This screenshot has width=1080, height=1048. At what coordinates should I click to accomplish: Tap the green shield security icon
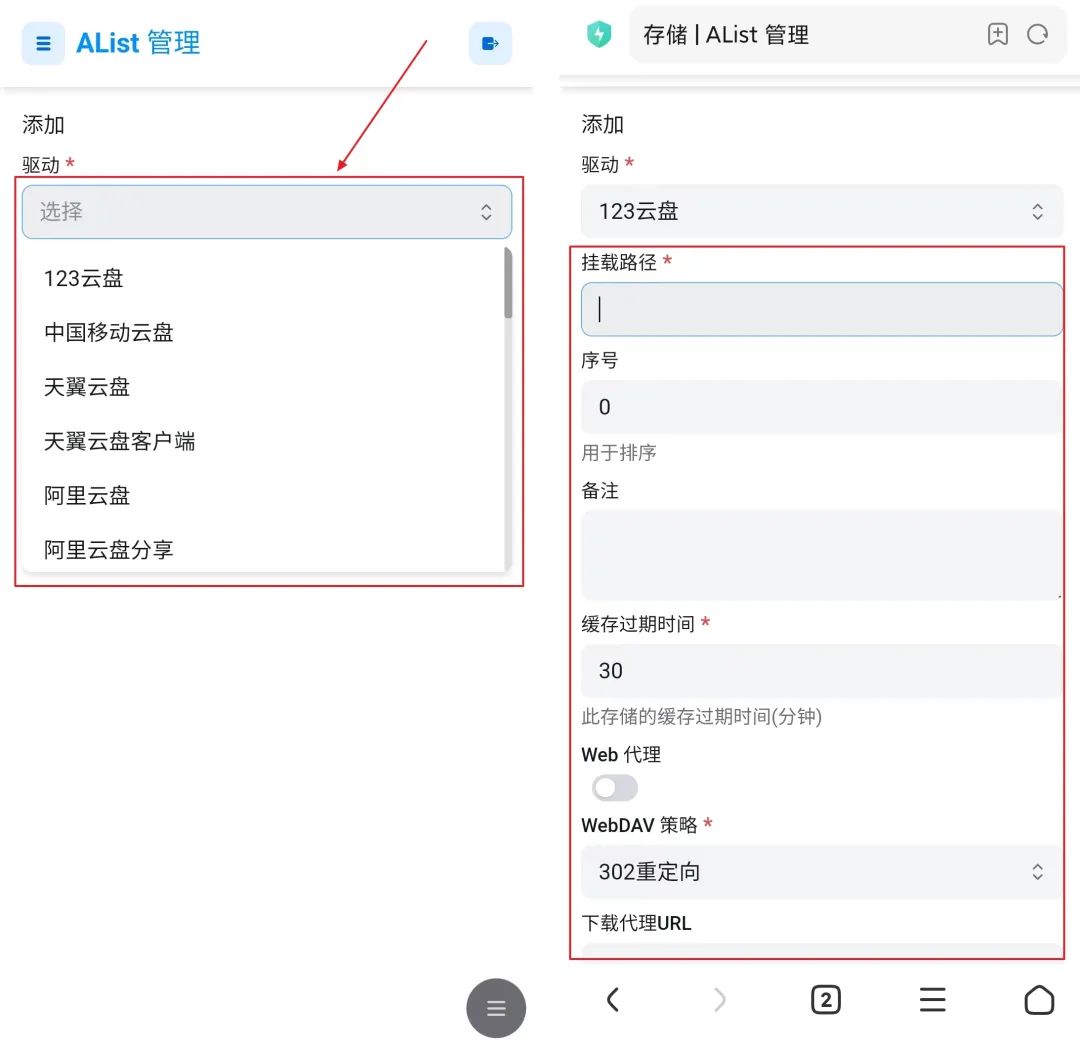[599, 34]
